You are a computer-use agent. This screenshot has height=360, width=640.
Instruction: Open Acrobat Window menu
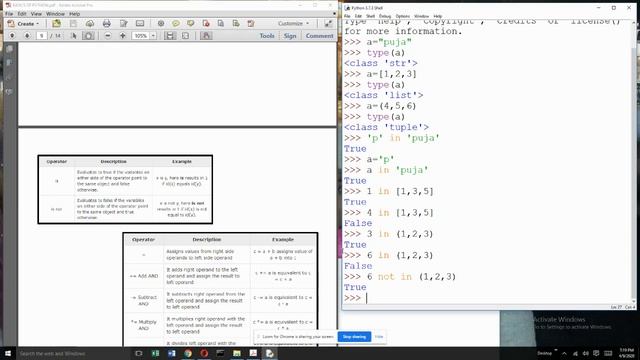click(56, 14)
